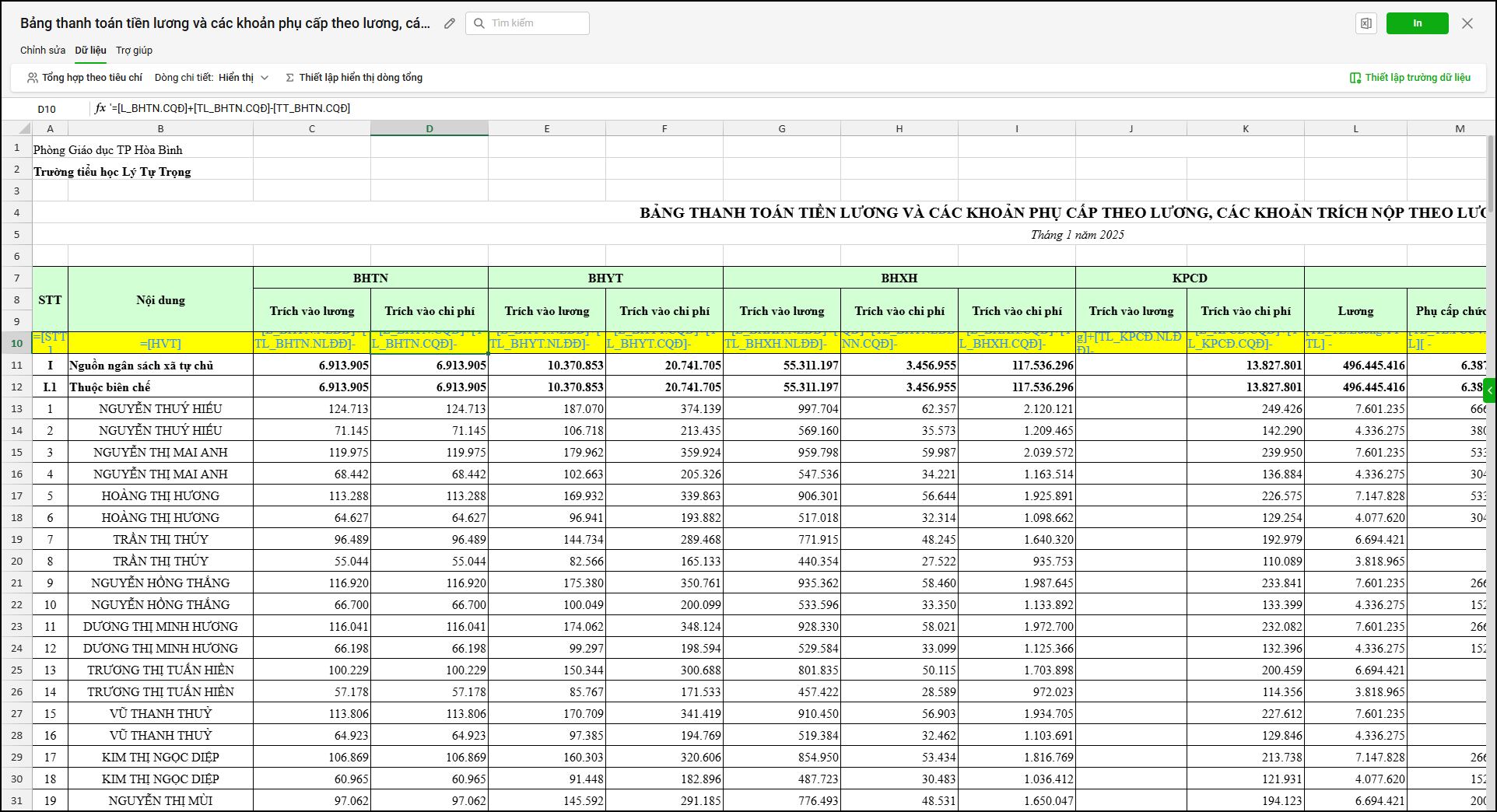This screenshot has width=1497, height=812.
Task: Select column D header
Action: click(429, 128)
